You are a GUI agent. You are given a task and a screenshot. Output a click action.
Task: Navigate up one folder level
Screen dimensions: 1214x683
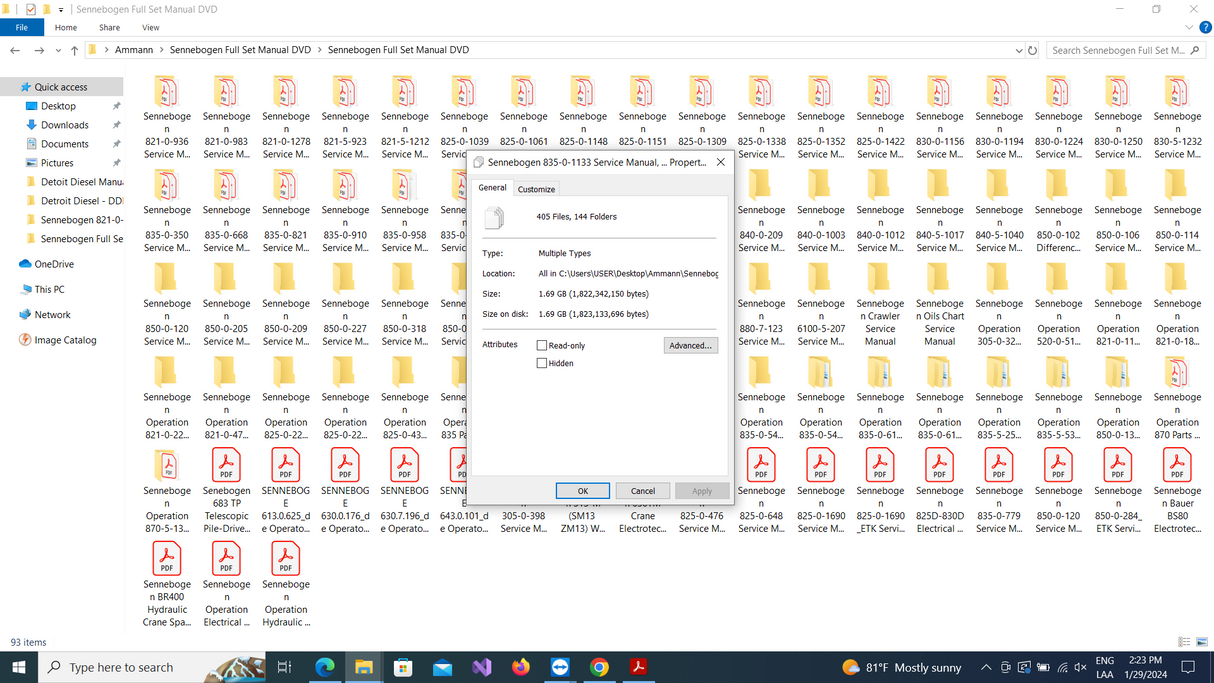click(75, 49)
